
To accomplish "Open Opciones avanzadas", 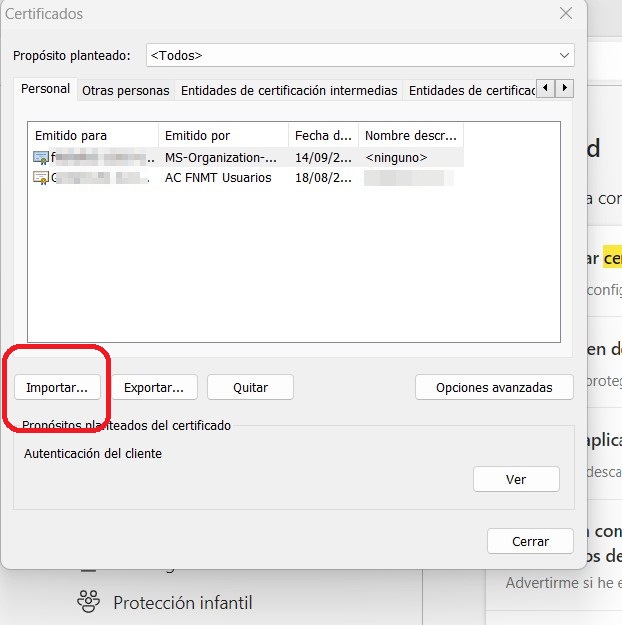I will tap(494, 387).
